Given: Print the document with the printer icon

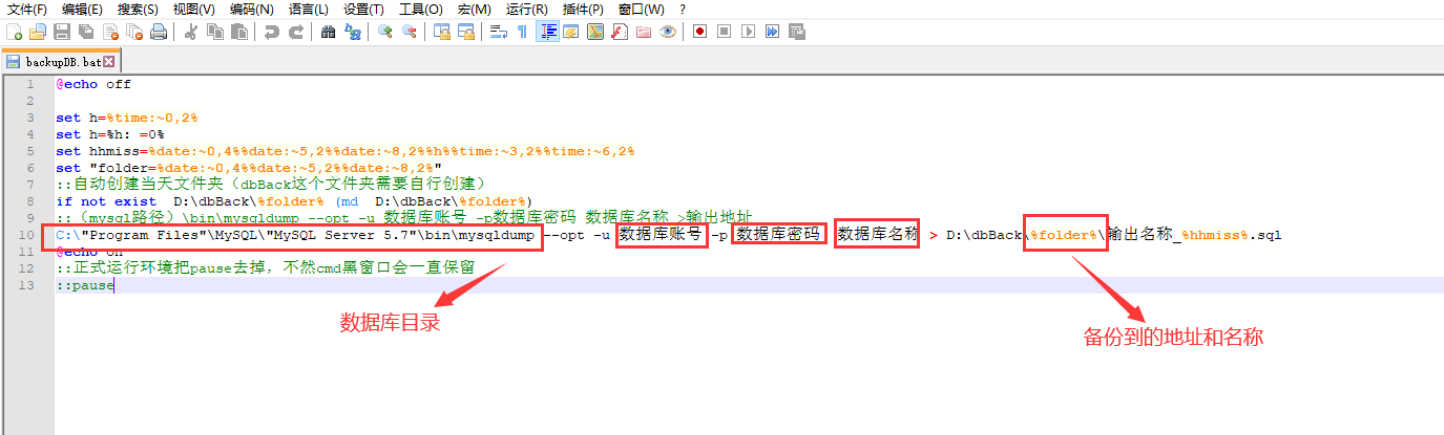Looking at the screenshot, I should coord(158,32).
